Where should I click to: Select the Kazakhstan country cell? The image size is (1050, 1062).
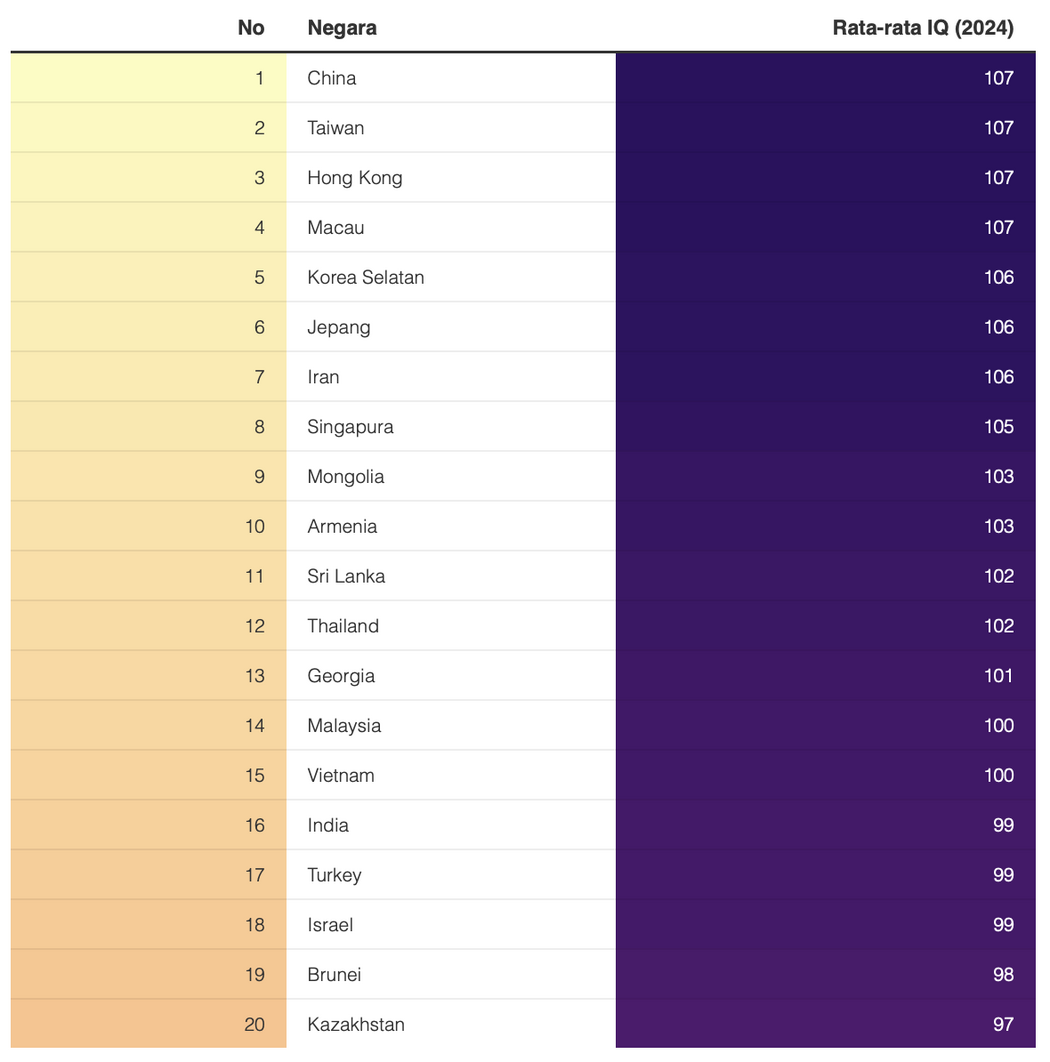coord(451,1024)
